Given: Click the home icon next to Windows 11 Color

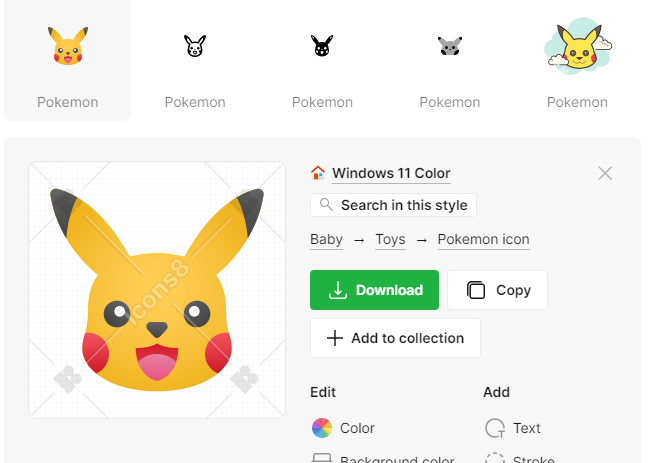Looking at the screenshot, I should tap(318, 173).
